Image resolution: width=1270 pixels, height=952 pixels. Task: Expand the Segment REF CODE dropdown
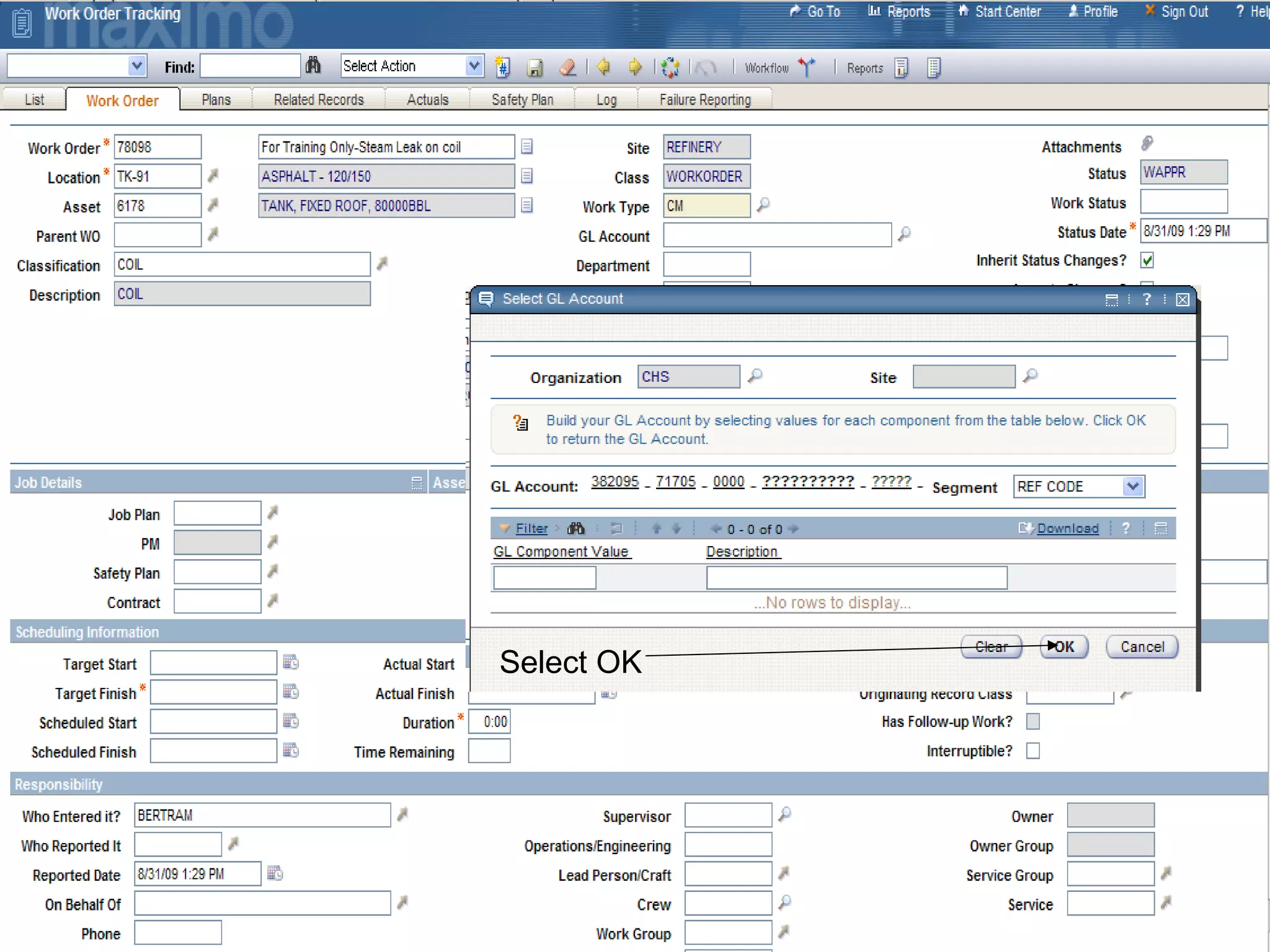(x=1133, y=487)
